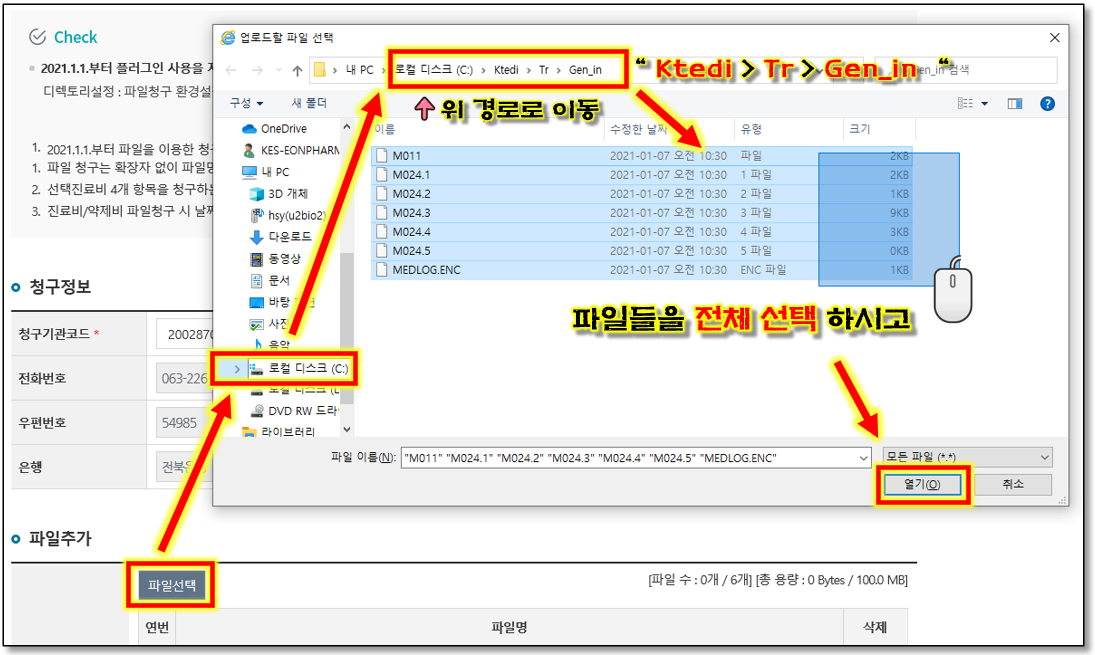Select 3D 개체 folder in sidebar
Image resolution: width=1095 pixels, height=655 pixels.
288,193
